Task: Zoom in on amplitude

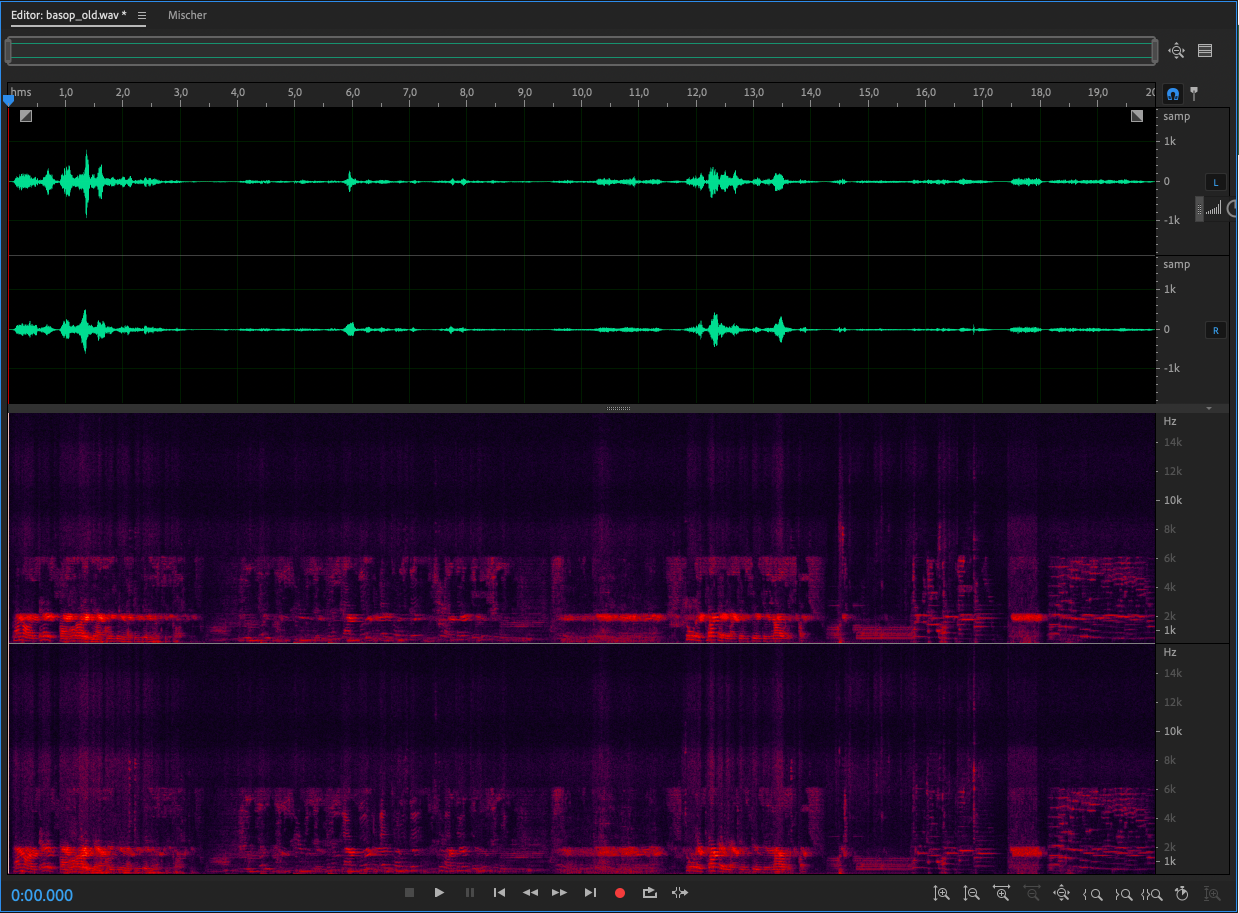Action: (941, 894)
